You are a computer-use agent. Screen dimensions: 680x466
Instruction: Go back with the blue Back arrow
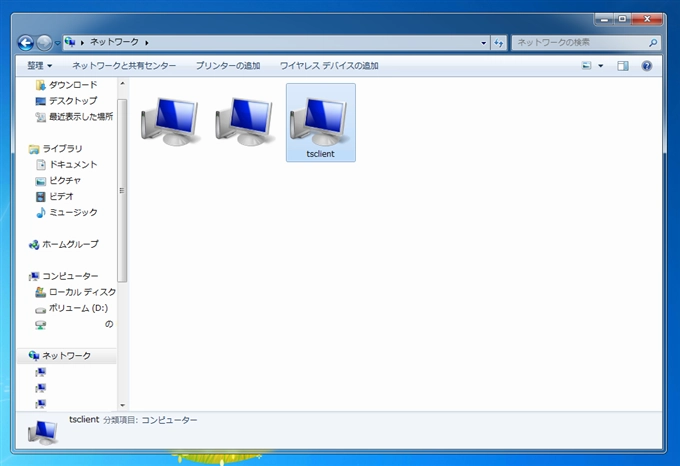coord(26,42)
